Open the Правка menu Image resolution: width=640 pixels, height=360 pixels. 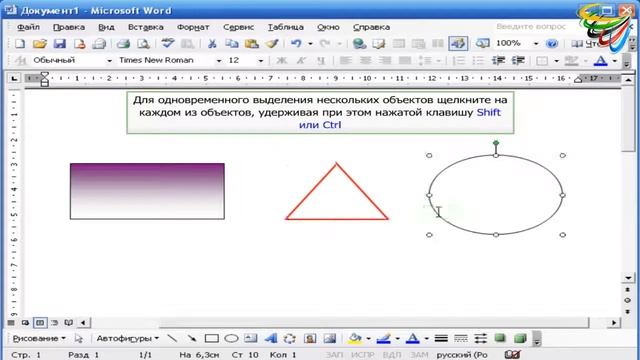click(69, 27)
